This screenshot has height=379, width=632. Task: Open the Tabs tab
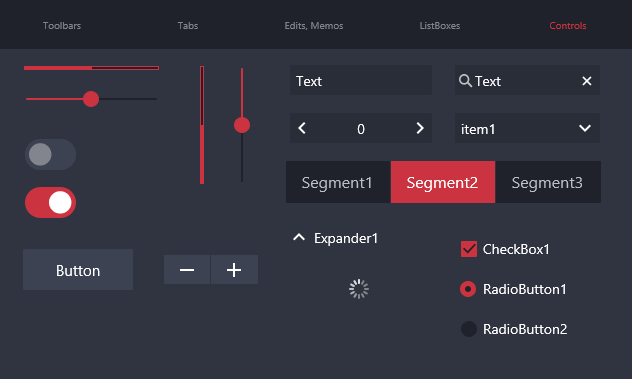click(188, 25)
